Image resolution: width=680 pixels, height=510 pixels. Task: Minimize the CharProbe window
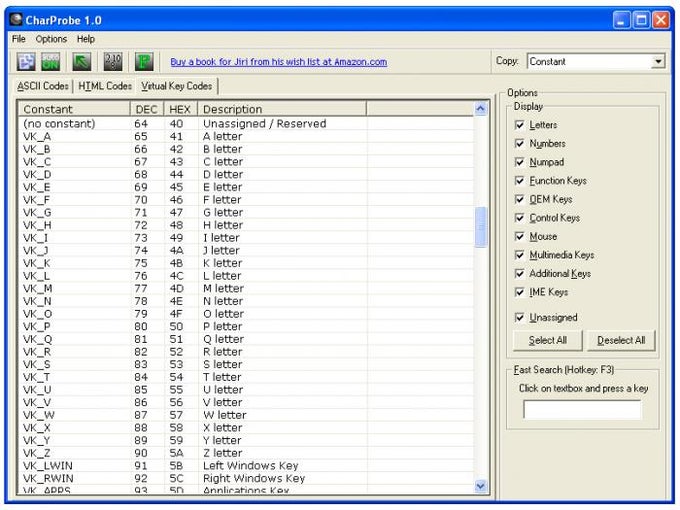pyautogui.click(x=621, y=20)
